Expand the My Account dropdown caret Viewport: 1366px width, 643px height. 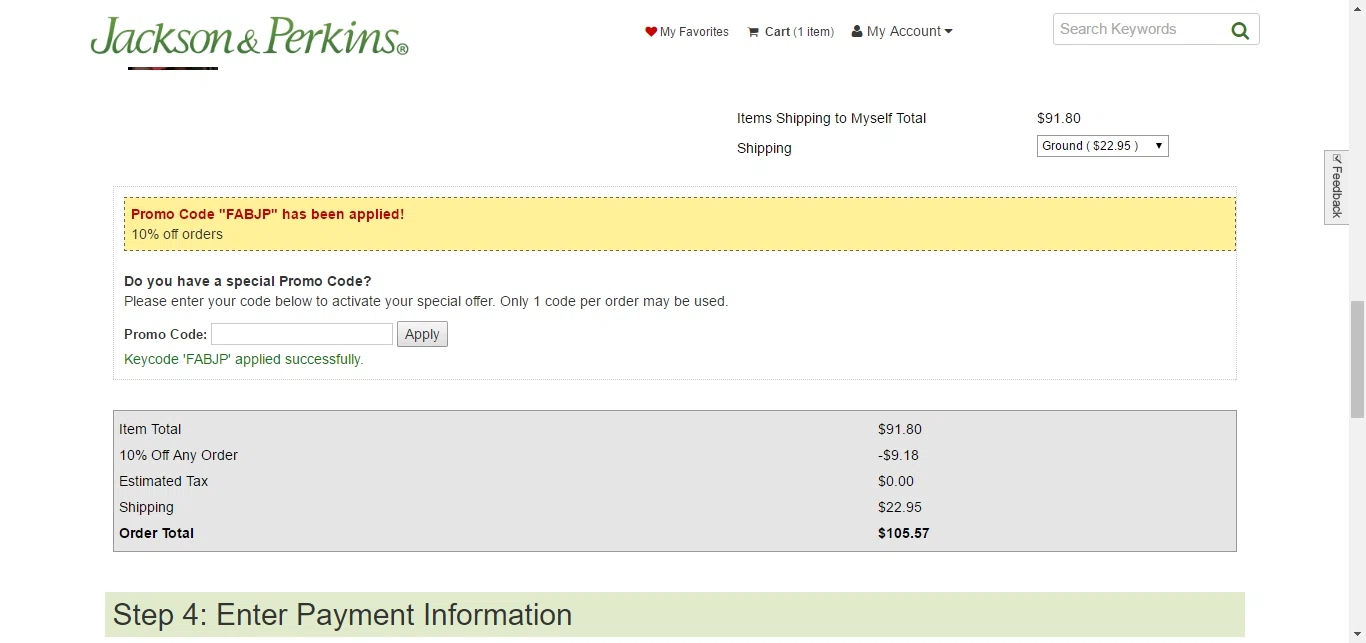coord(948,31)
